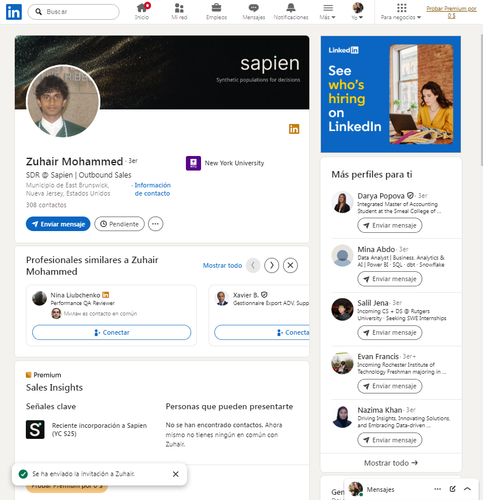Screen dimensions: 483x500
Task: Click Nazima Khan's avatar
Action: point(342,417)
